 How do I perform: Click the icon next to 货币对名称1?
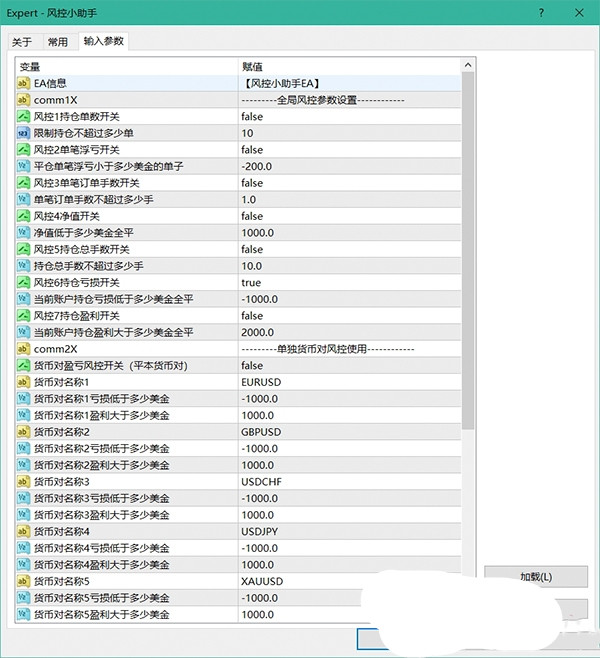24,382
